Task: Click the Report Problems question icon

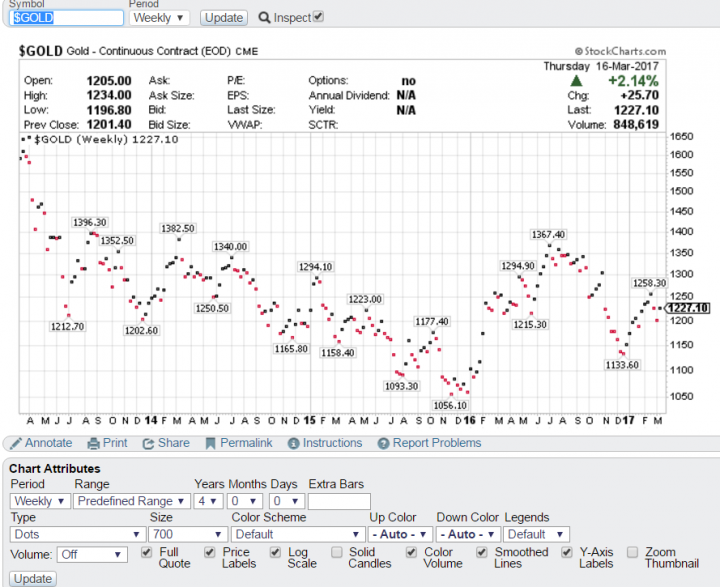Action: pyautogui.click(x=383, y=443)
